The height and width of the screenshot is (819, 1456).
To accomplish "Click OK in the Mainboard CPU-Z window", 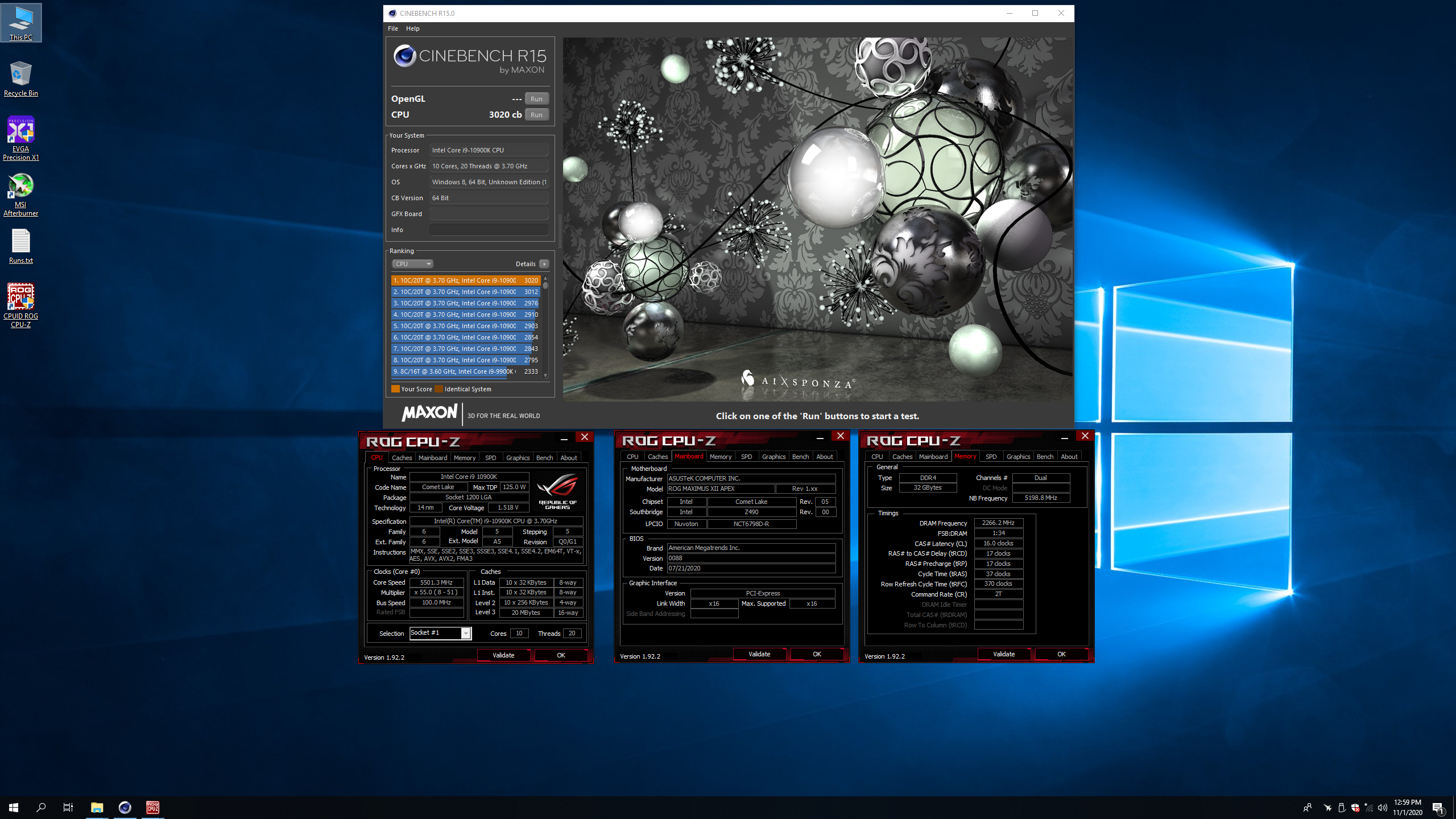I will pyautogui.click(x=817, y=654).
